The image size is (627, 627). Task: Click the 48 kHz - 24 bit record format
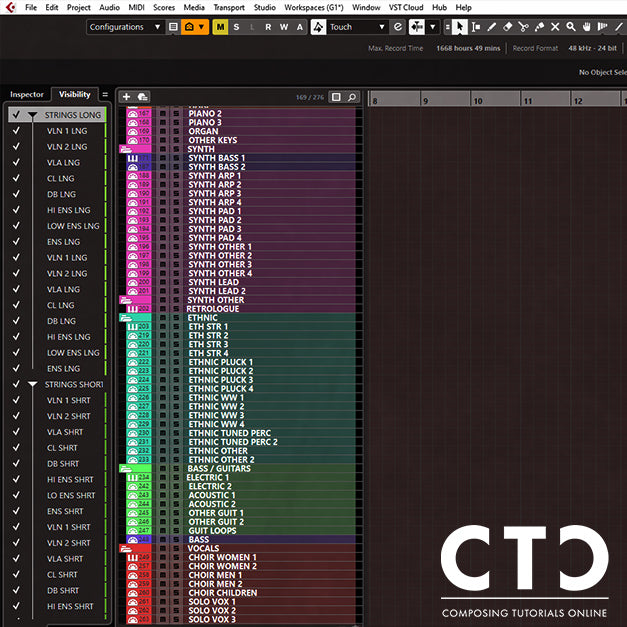592,48
